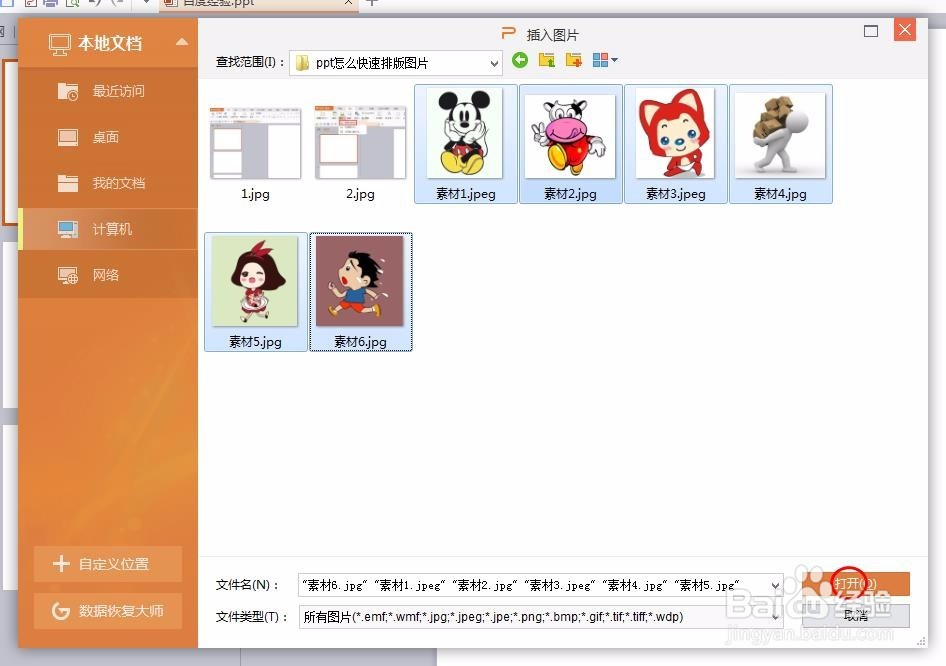Click the 素材2.jpg file name label
This screenshot has height=666, width=946.
[x=570, y=194]
